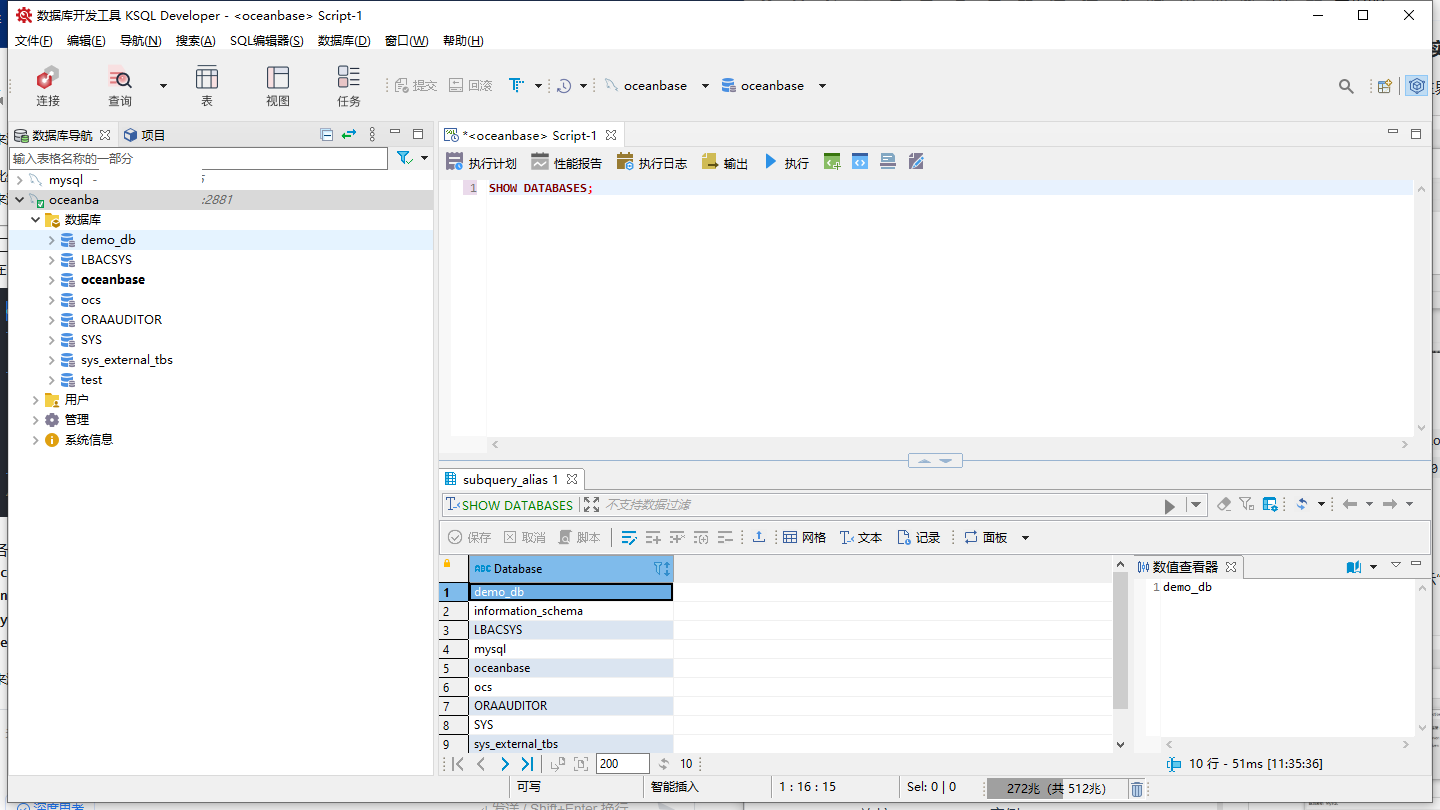Open the SQL编辑器 menu
Screen dimensions: 1440x810
266,41
